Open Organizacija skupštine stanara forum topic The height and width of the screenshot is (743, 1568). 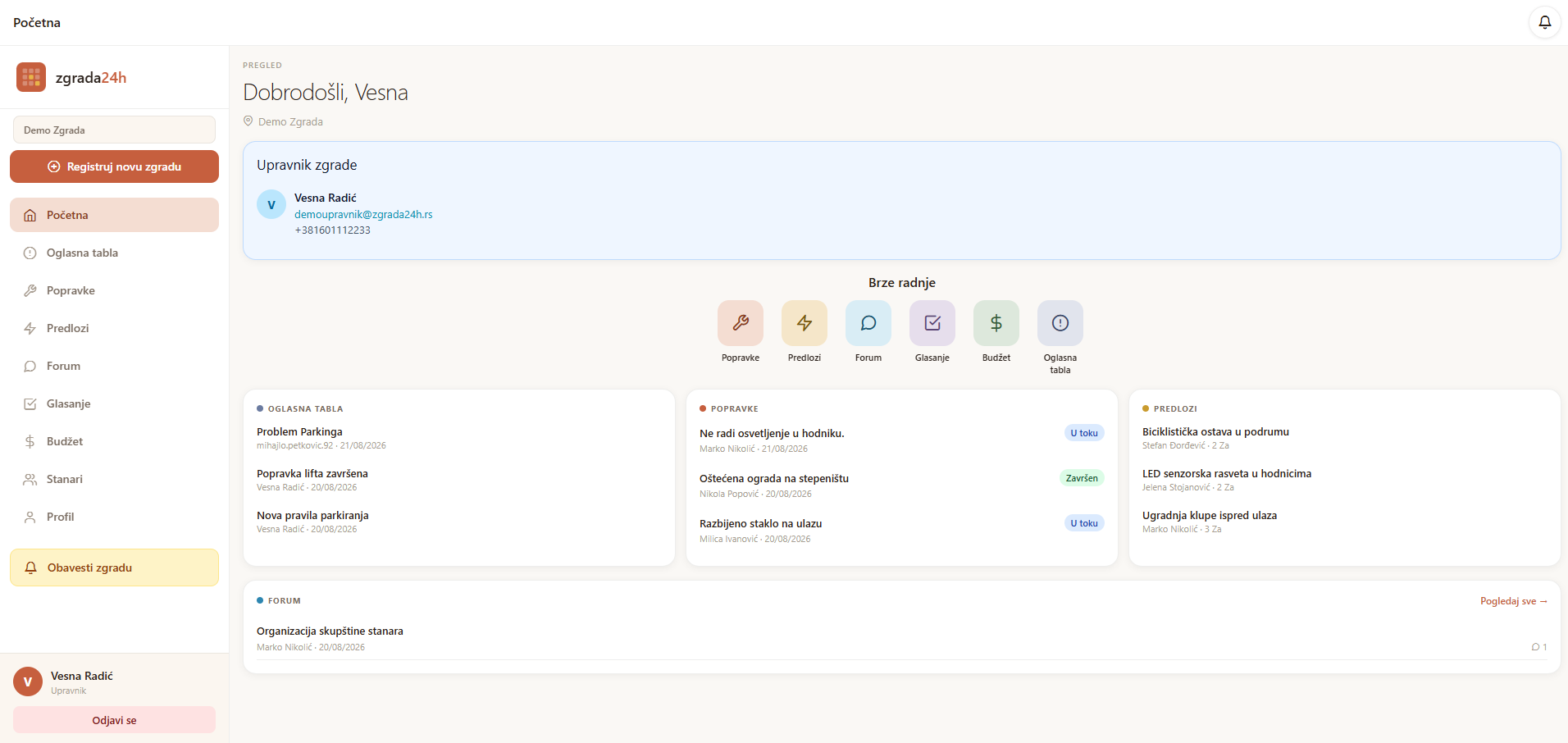pyautogui.click(x=330, y=631)
